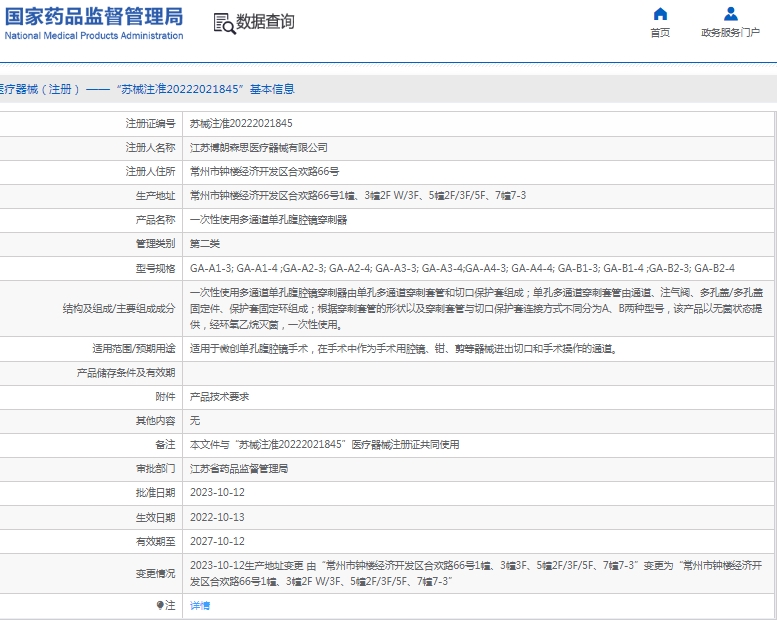This screenshot has width=777, height=621.
Task: Click the 国家药品监督管理局 logo
Action: point(94,23)
